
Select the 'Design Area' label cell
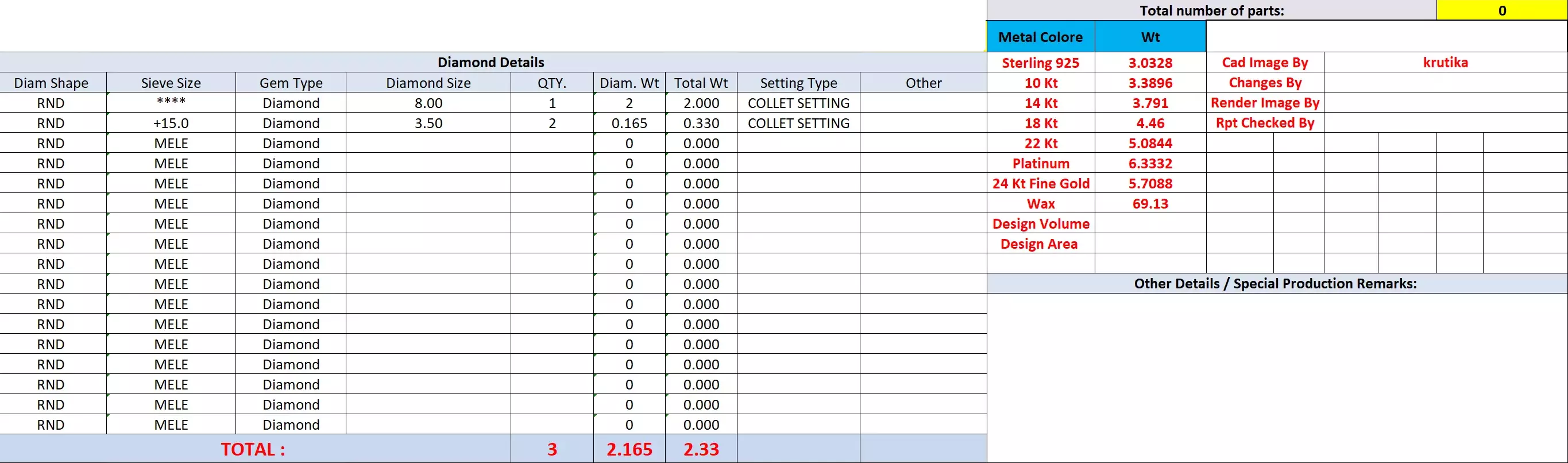pyautogui.click(x=1041, y=244)
